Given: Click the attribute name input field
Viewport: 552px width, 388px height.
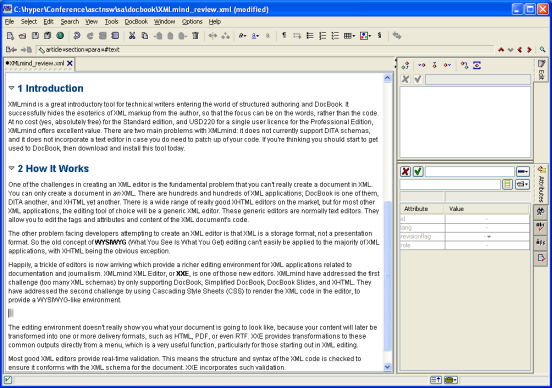Looking at the screenshot, I should (470, 171).
